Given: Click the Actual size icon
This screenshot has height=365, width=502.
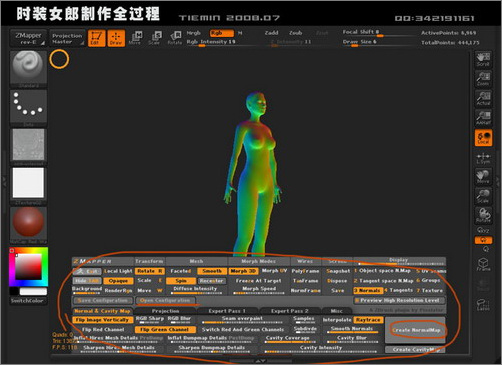Looking at the screenshot, I should click(x=483, y=98).
